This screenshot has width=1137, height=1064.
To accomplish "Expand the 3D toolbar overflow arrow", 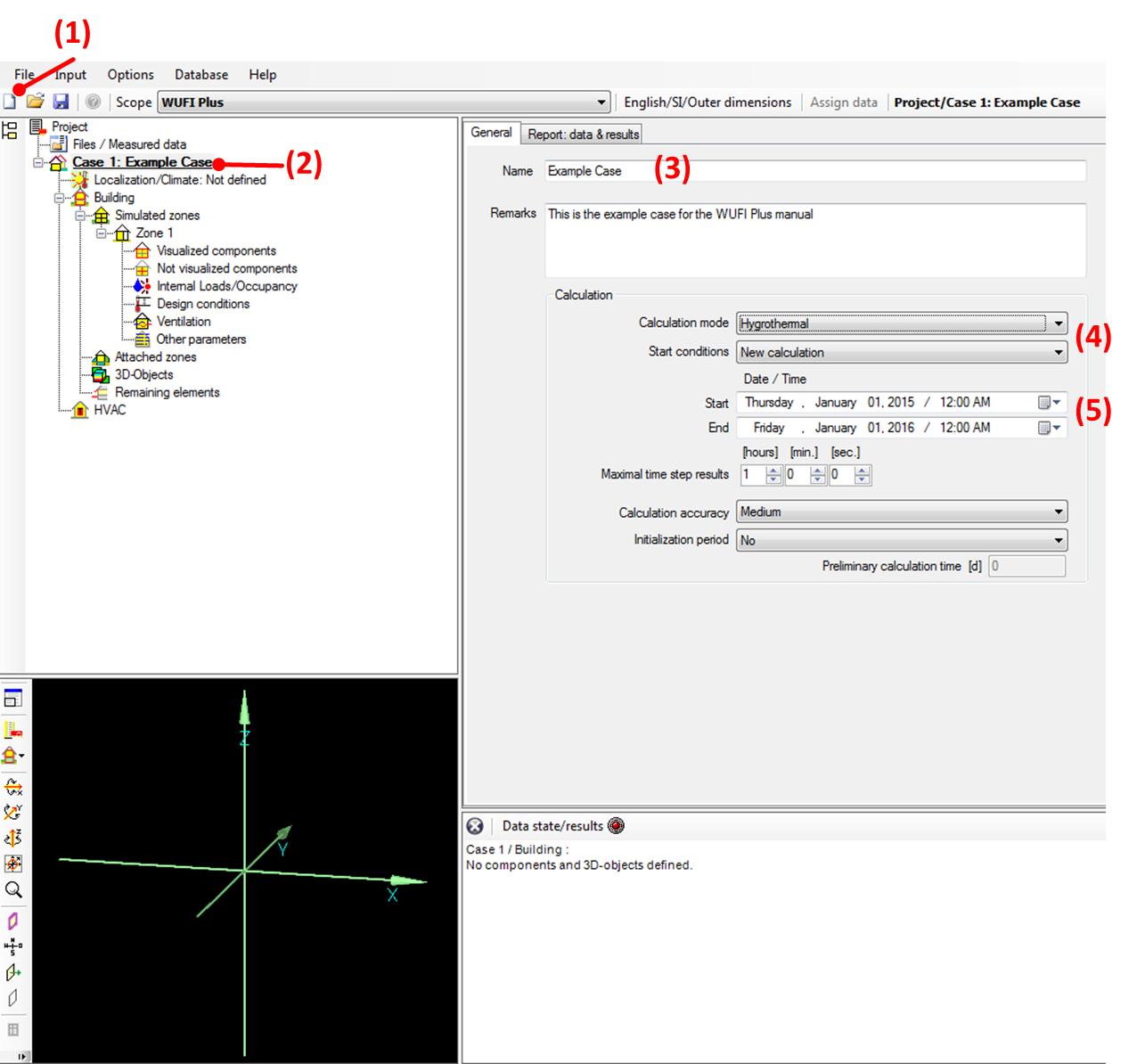I will 21,1056.
